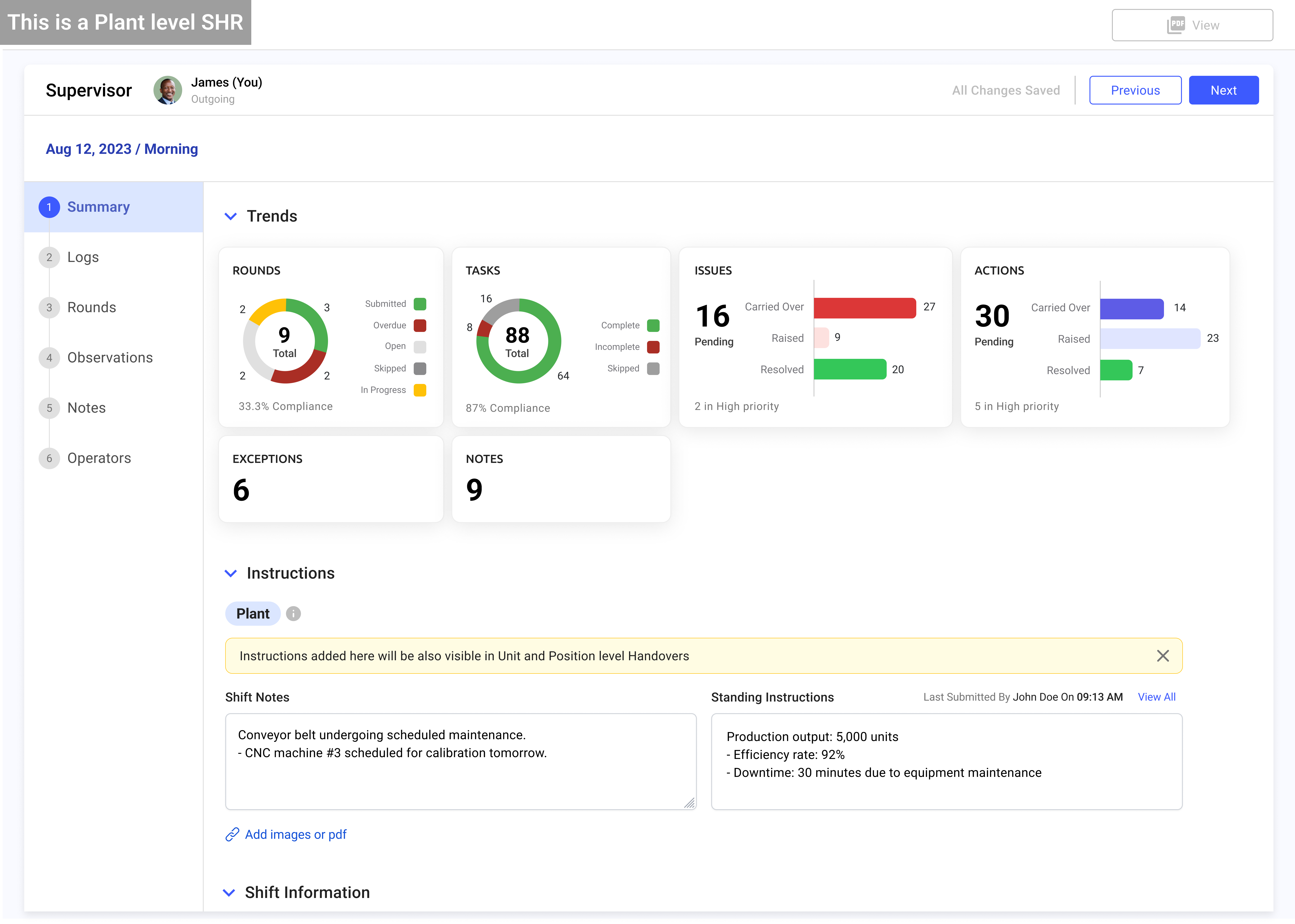Collapse the Instructions section

(x=231, y=573)
